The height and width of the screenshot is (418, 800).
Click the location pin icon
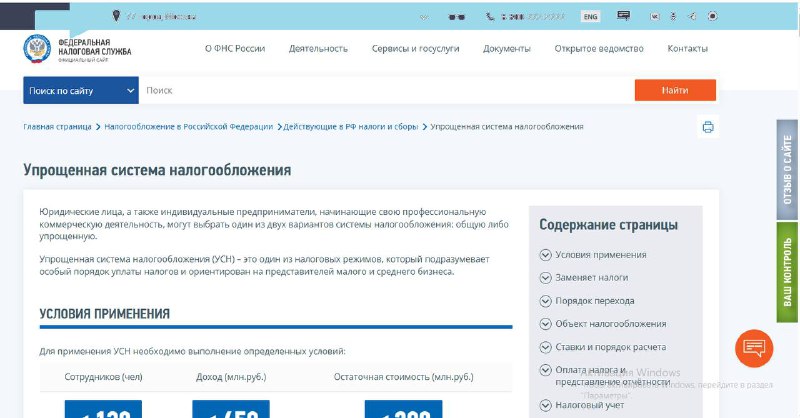(116, 16)
